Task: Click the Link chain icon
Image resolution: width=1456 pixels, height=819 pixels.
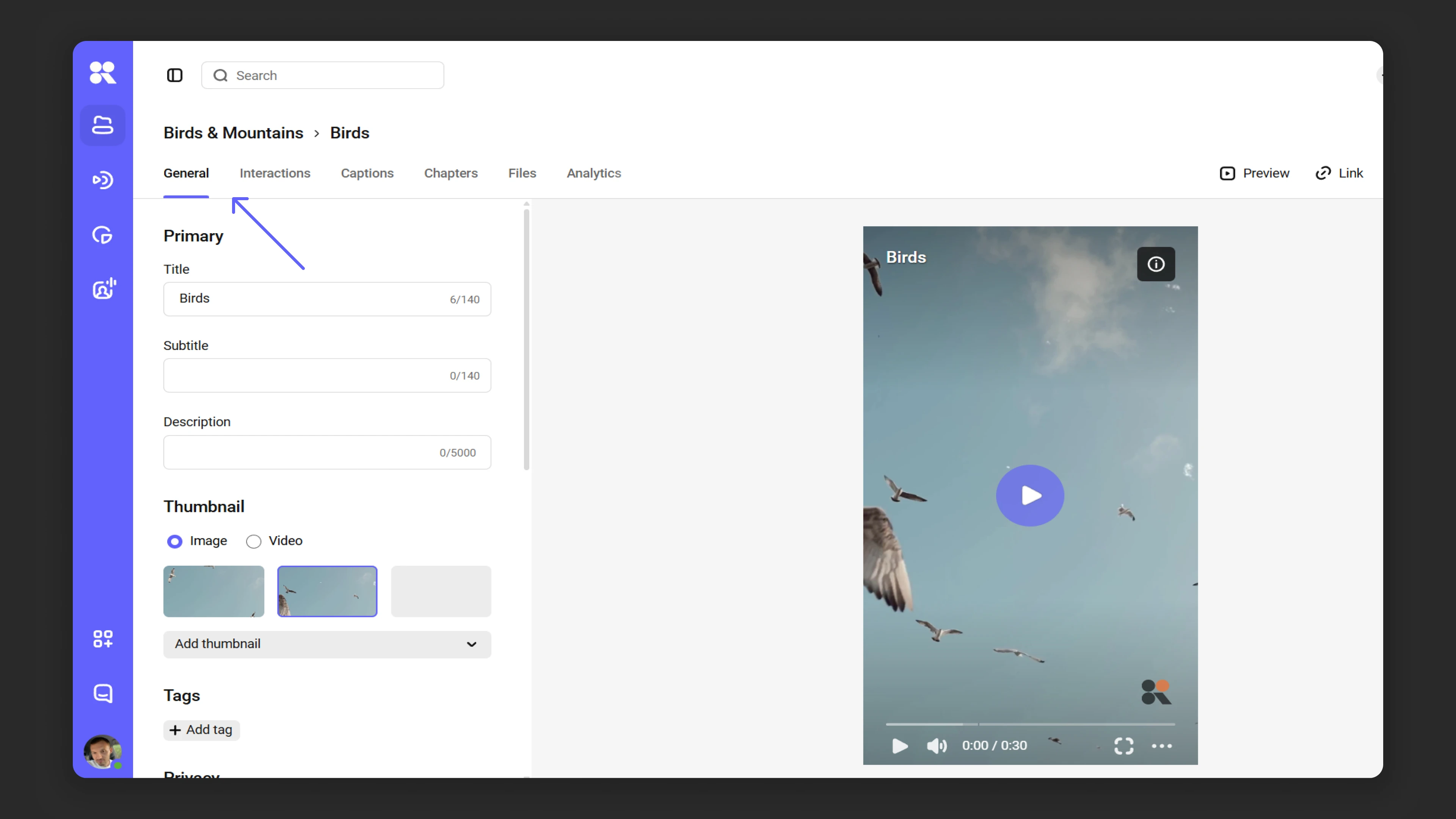Action: pos(1323,173)
